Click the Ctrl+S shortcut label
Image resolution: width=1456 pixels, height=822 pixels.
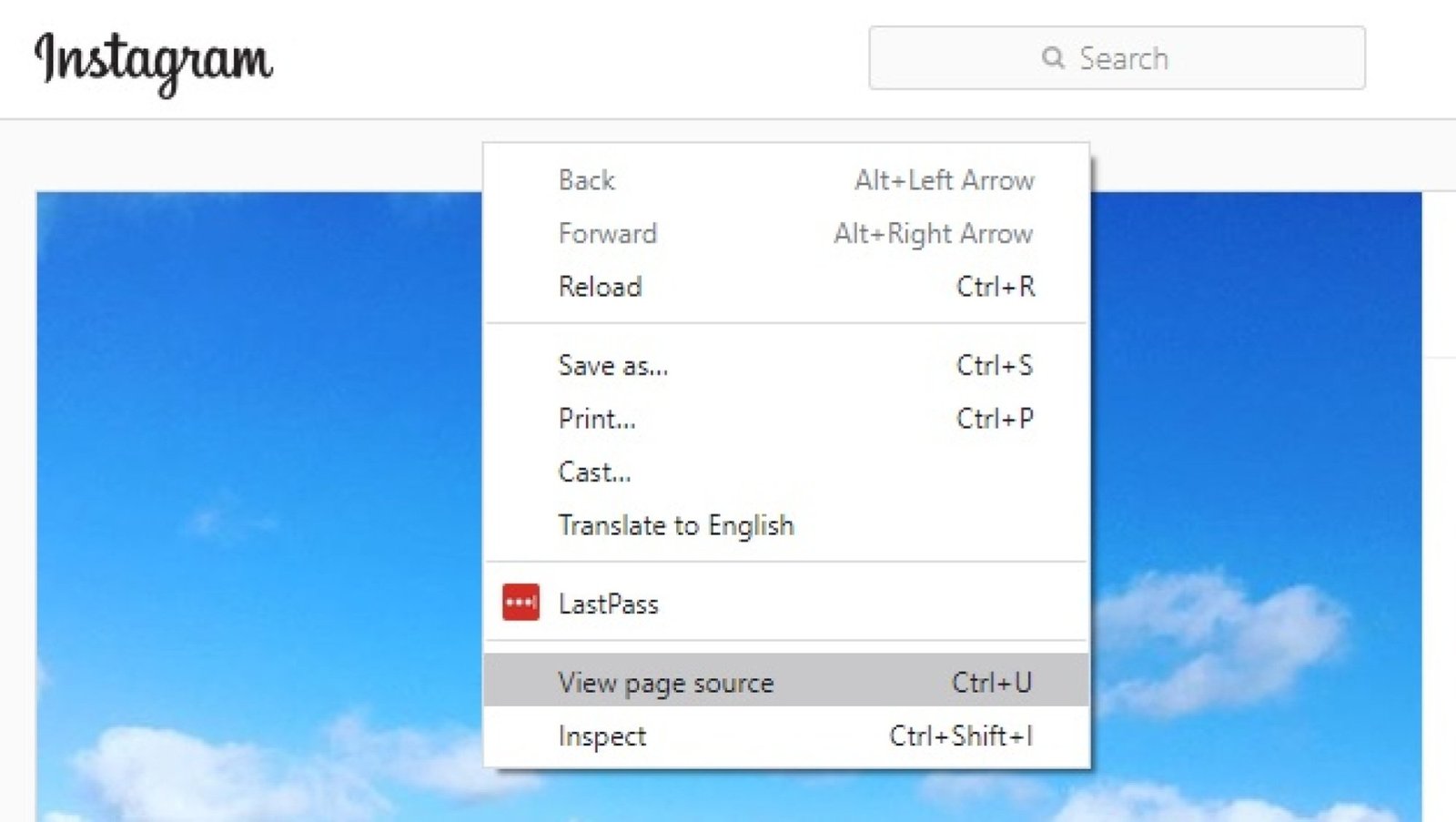pyautogui.click(x=995, y=366)
